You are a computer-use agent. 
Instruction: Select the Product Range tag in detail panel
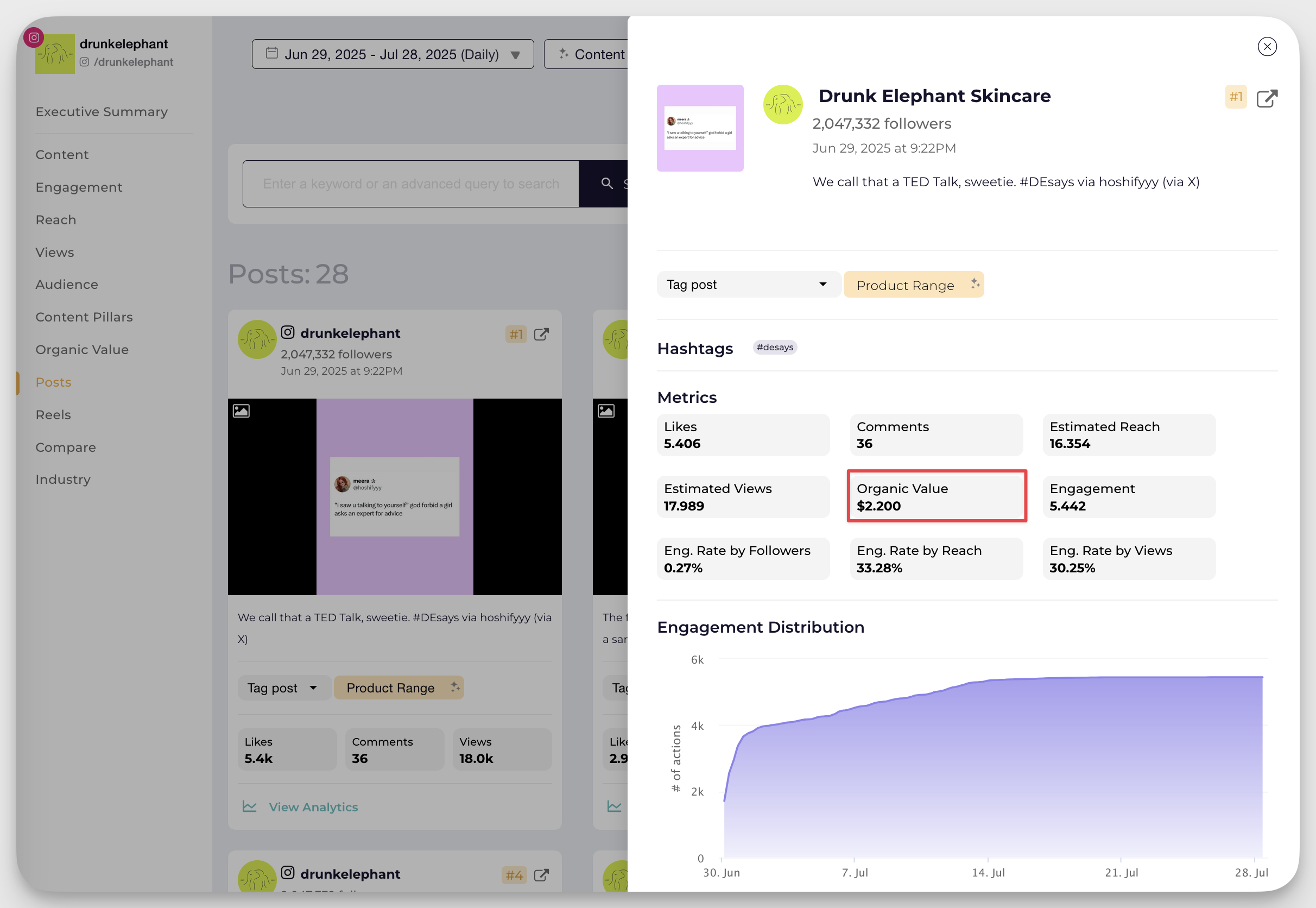[x=913, y=285]
